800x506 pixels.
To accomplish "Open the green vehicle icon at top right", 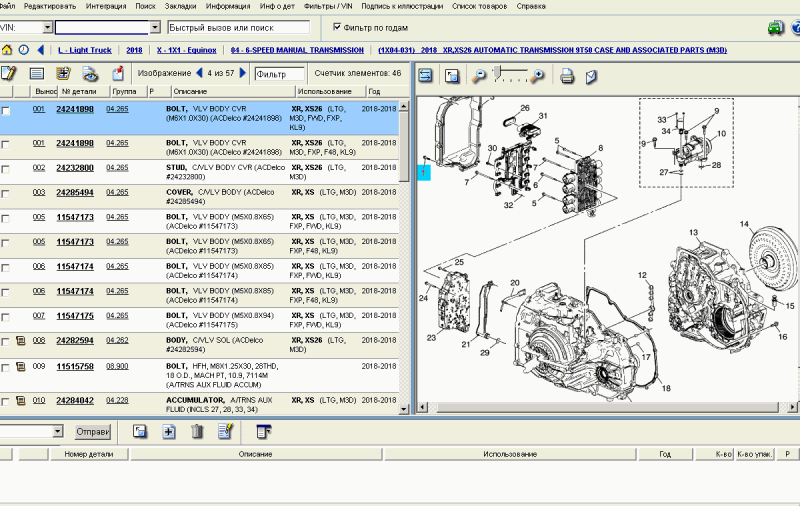I will click(x=776, y=28).
